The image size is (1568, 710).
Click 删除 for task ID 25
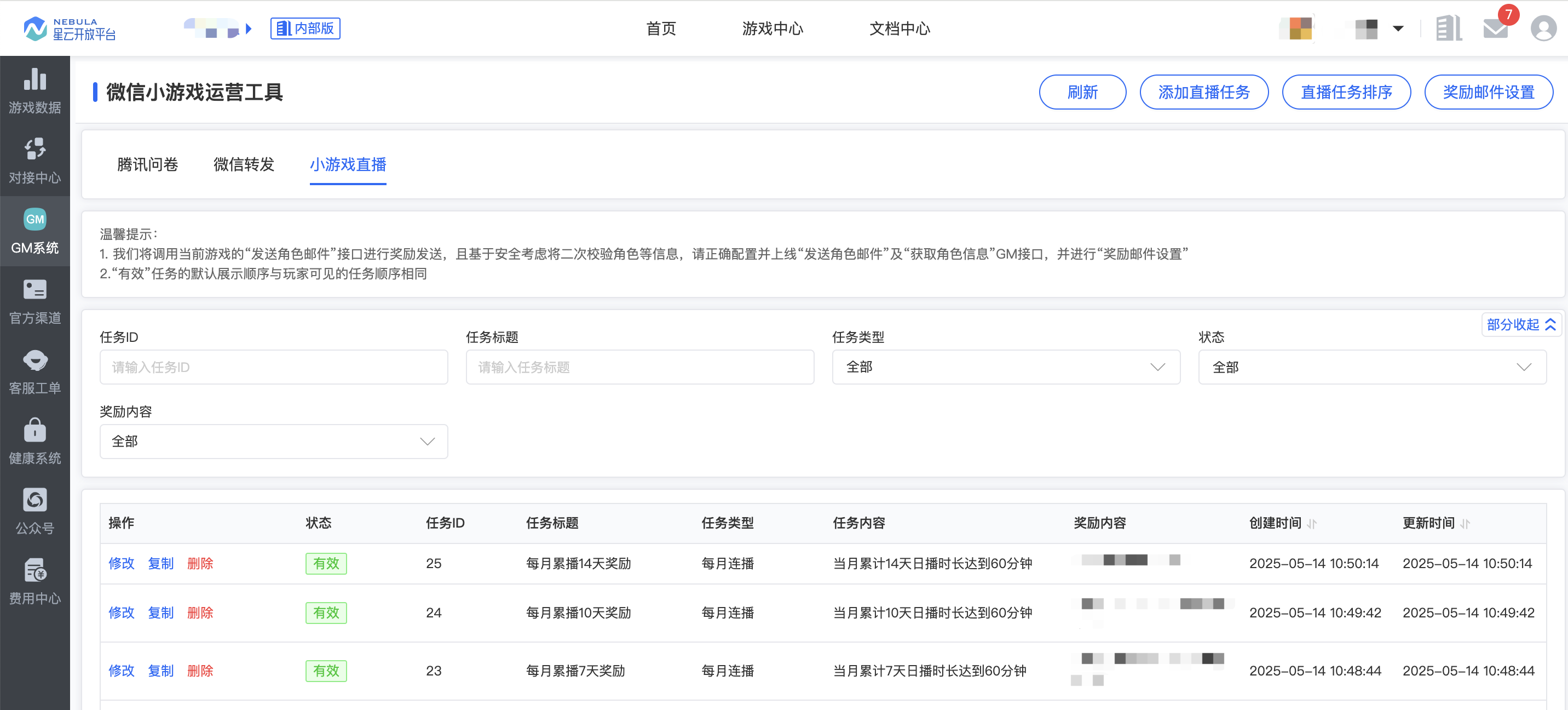pyautogui.click(x=200, y=563)
